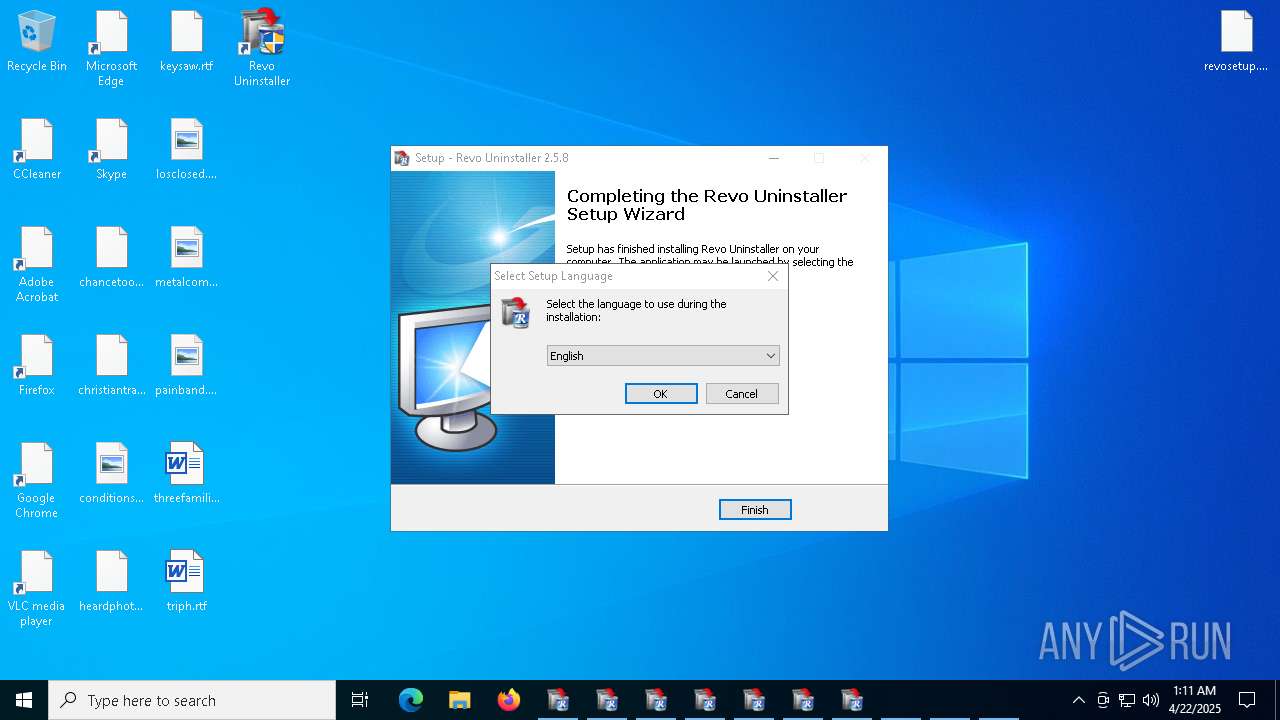
Task: Open the Revo Uninstaller desktop shortcut
Action: click(262, 49)
